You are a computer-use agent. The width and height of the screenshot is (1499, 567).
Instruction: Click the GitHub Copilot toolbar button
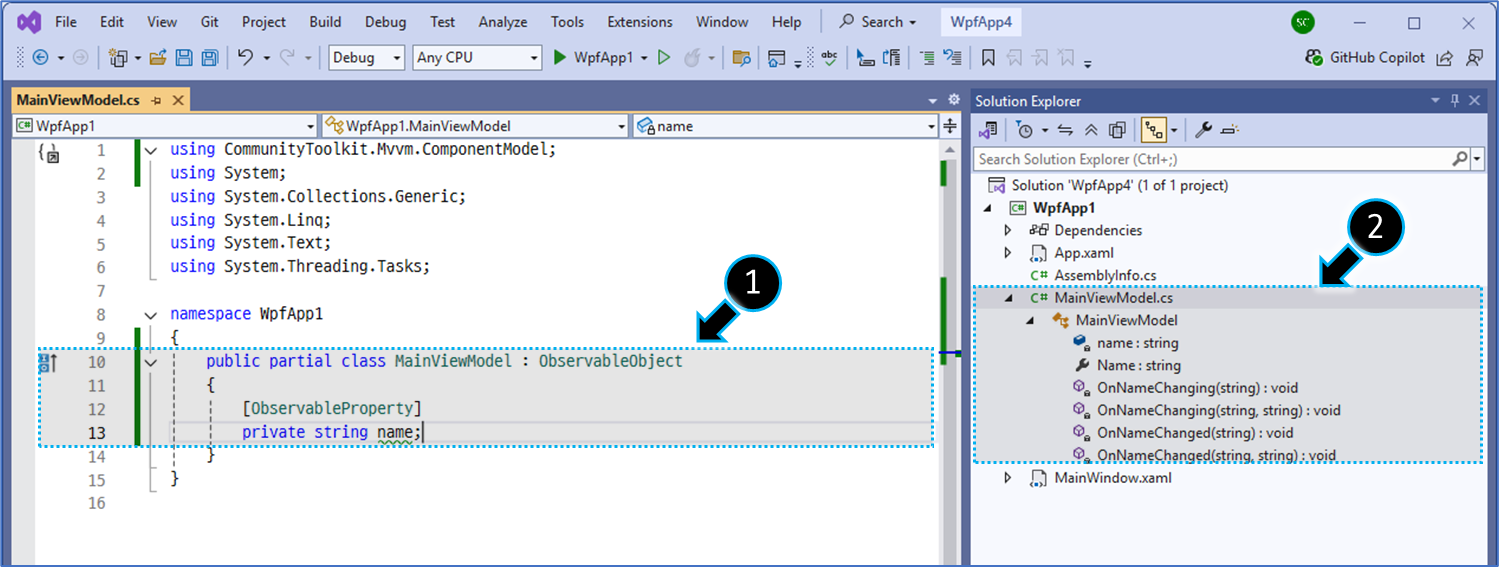click(x=1365, y=58)
